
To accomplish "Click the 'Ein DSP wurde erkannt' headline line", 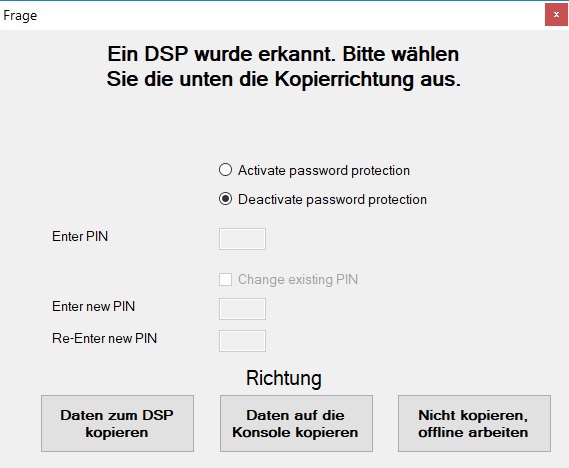I will (x=283, y=54).
